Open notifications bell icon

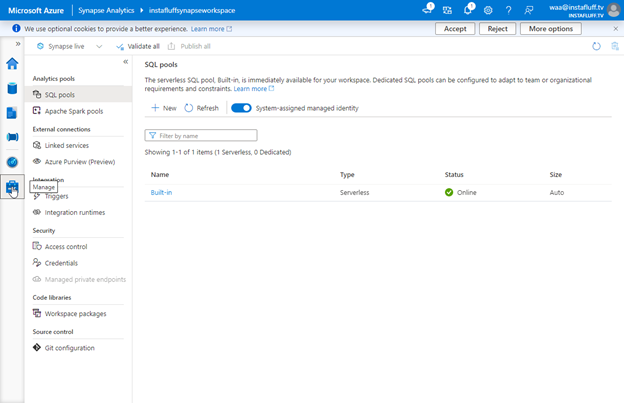tap(469, 9)
